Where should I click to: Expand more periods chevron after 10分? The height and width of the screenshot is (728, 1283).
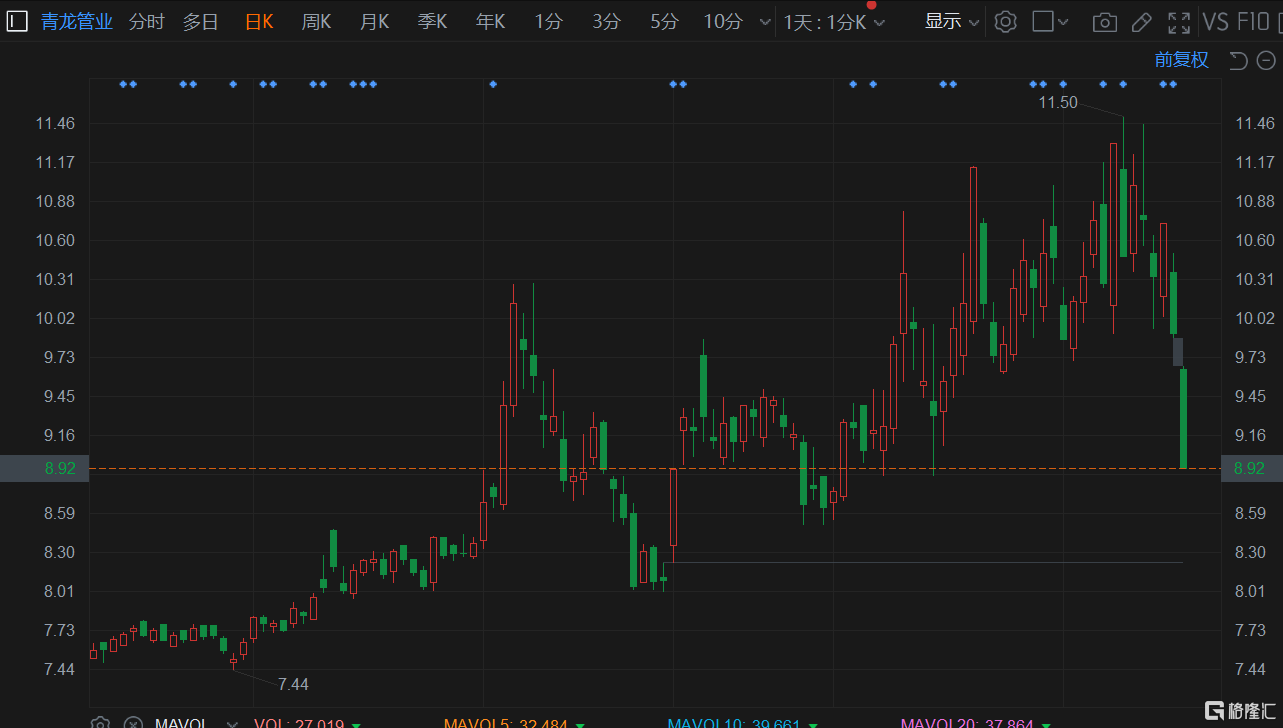coord(765,22)
